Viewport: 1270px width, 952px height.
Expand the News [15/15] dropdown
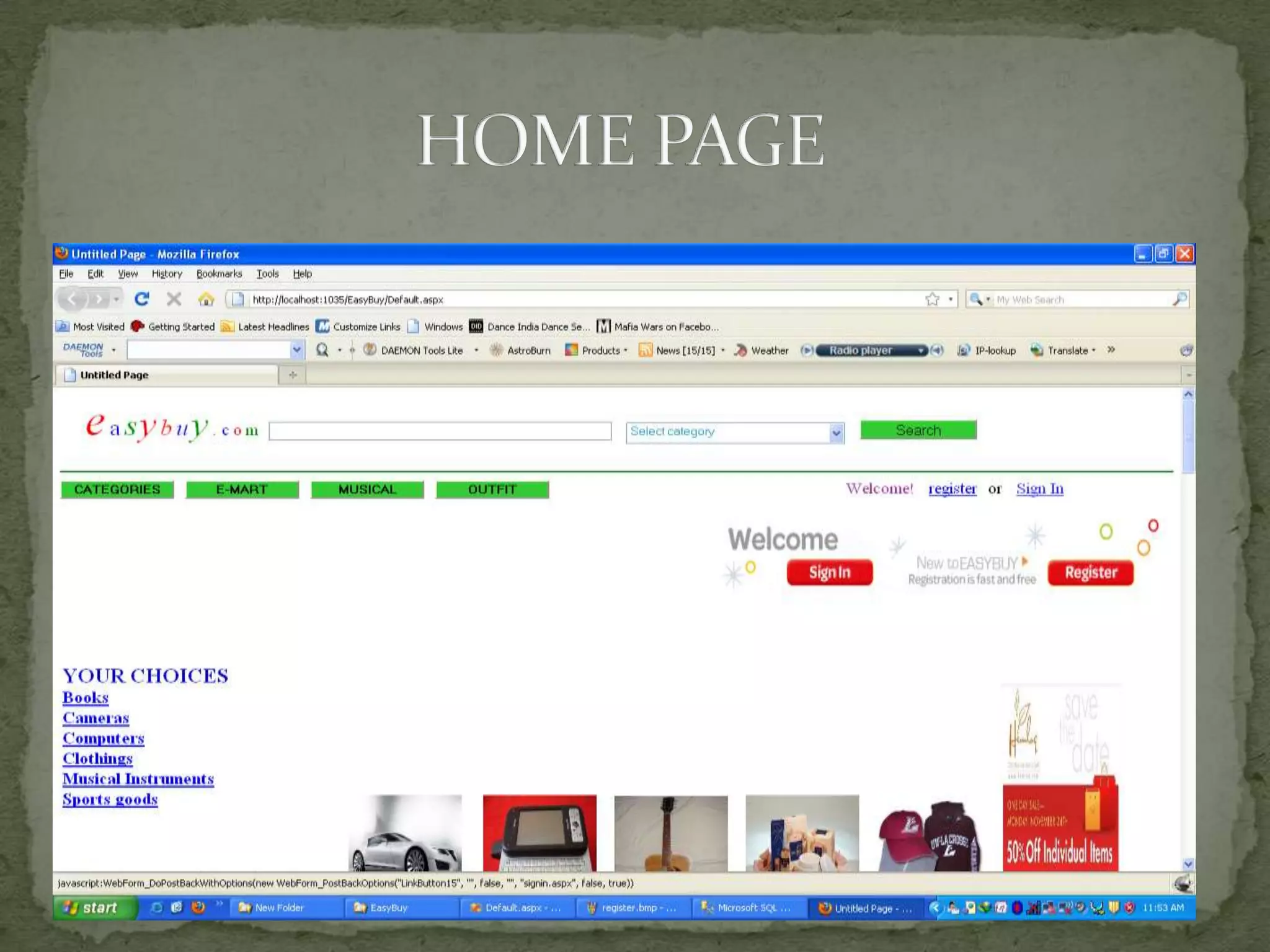pos(723,350)
